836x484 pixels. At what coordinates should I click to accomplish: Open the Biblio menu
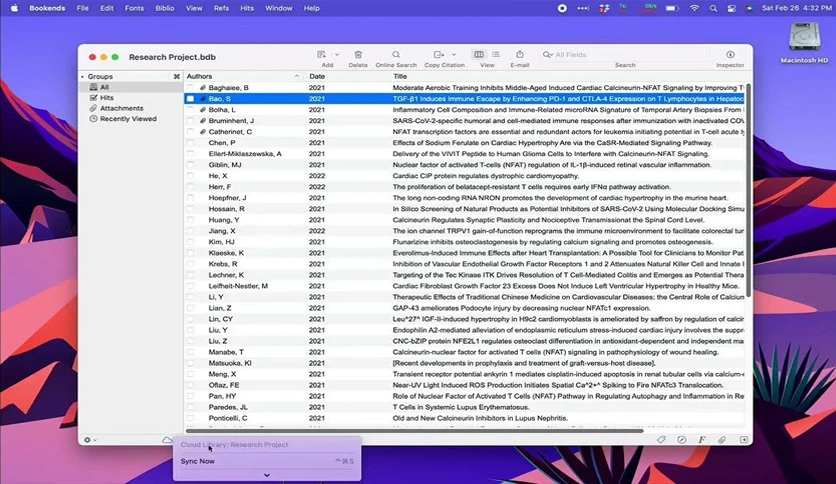point(165,8)
